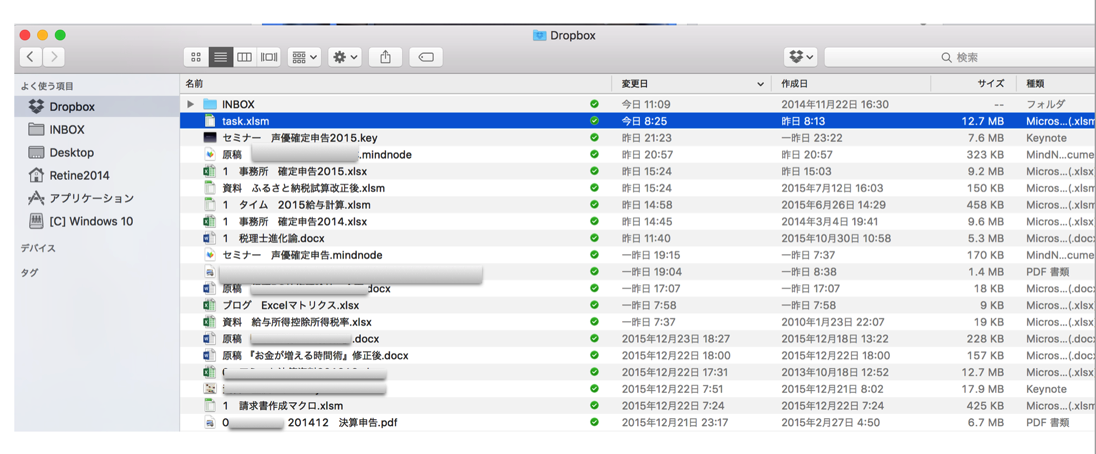Click the Excel icon of 1 事務所 確定申告2014.xlsx
Viewport: 1096px width, 454px height.
pyautogui.click(x=208, y=221)
